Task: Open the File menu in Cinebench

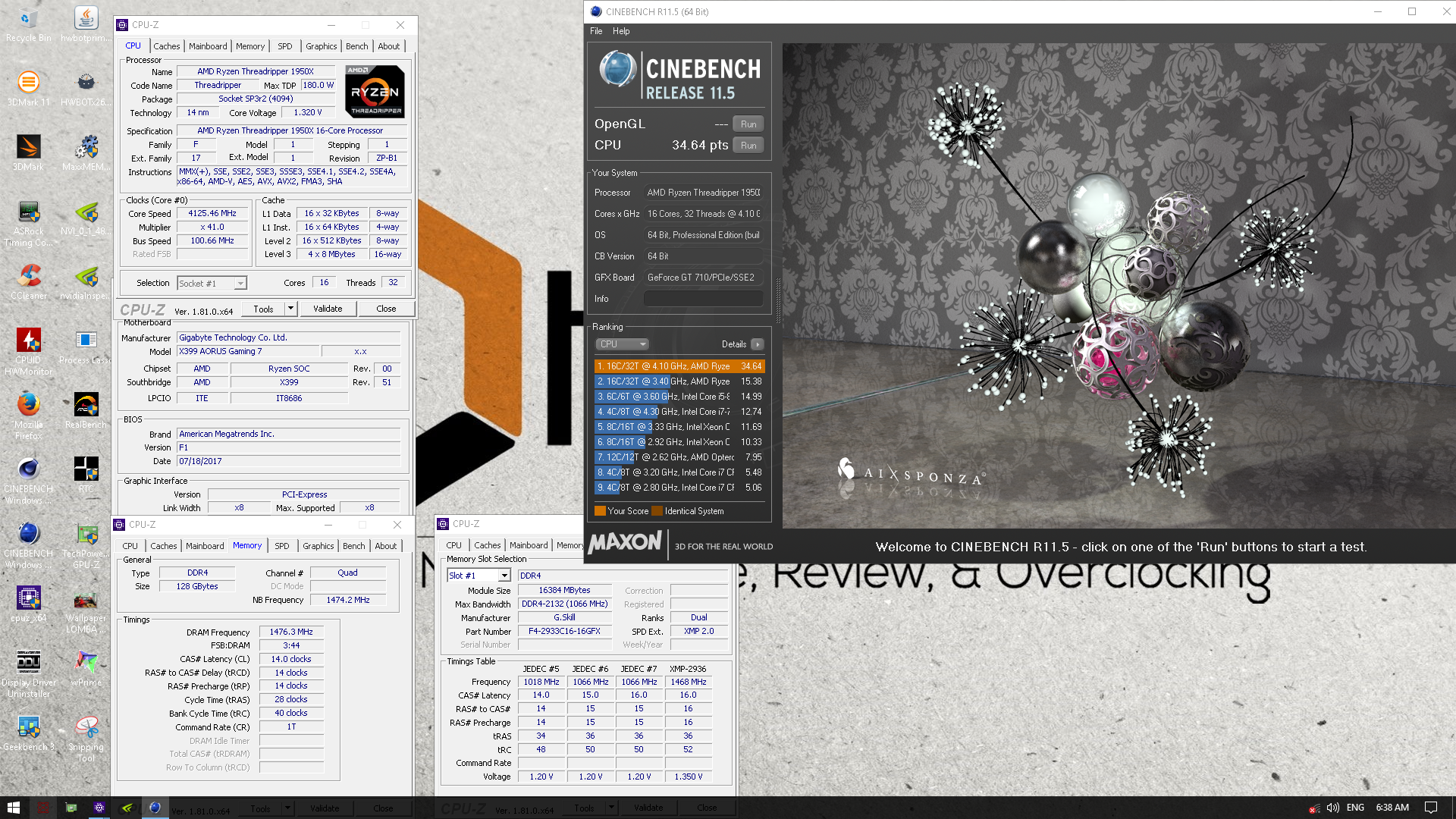Action: point(596,31)
